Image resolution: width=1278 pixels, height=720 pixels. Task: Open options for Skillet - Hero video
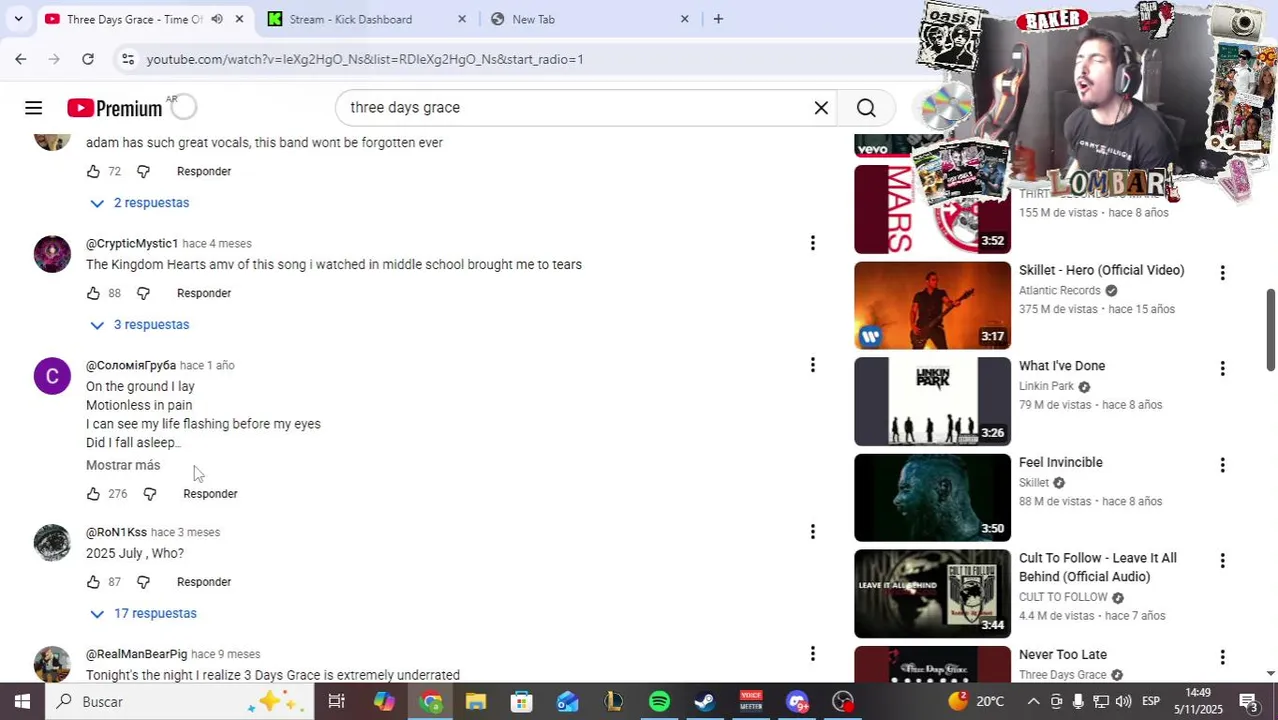(x=1222, y=273)
